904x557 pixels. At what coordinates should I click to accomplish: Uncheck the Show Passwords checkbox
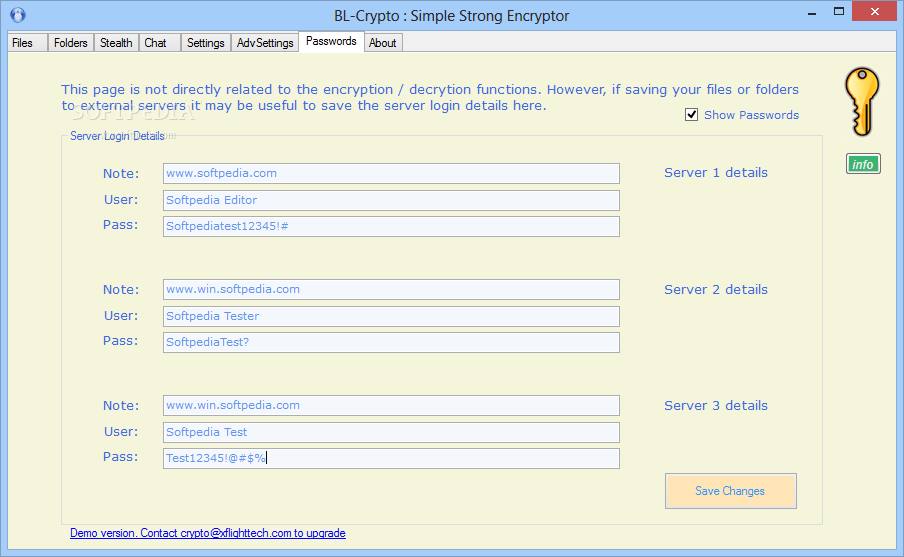[x=691, y=115]
